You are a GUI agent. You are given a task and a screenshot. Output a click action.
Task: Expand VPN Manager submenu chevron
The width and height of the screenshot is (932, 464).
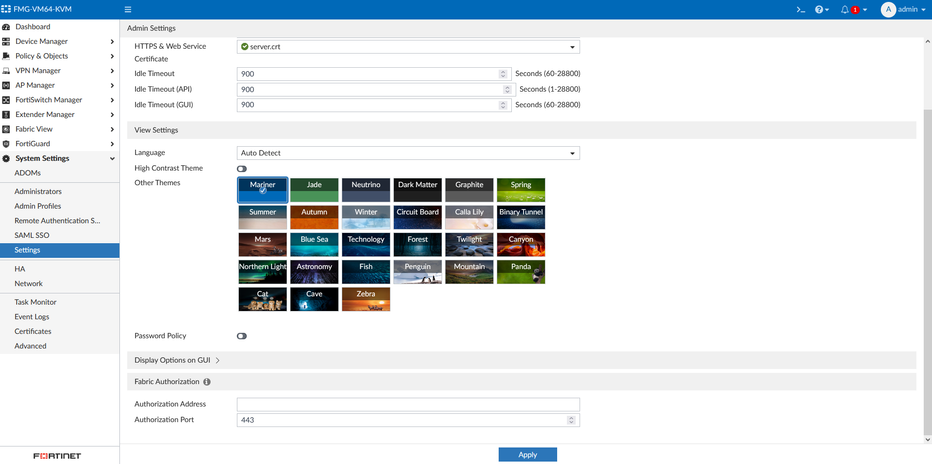click(112, 71)
